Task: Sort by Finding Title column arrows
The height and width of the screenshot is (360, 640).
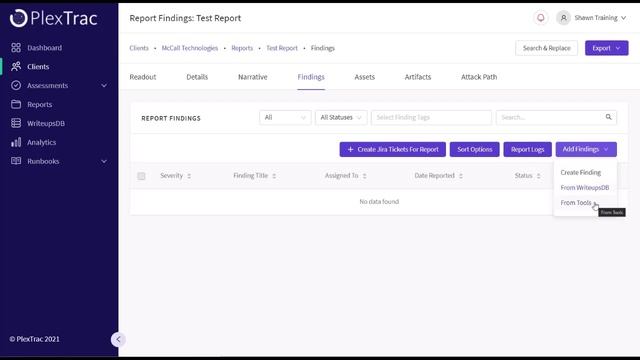Action: click(274, 176)
